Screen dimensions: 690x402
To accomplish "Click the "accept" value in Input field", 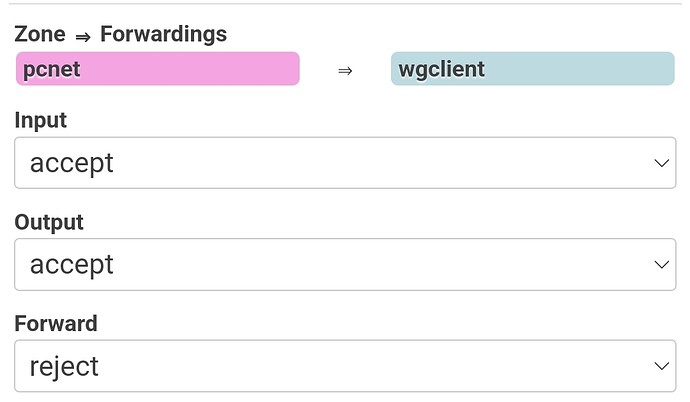I will pyautogui.click(x=72, y=163).
